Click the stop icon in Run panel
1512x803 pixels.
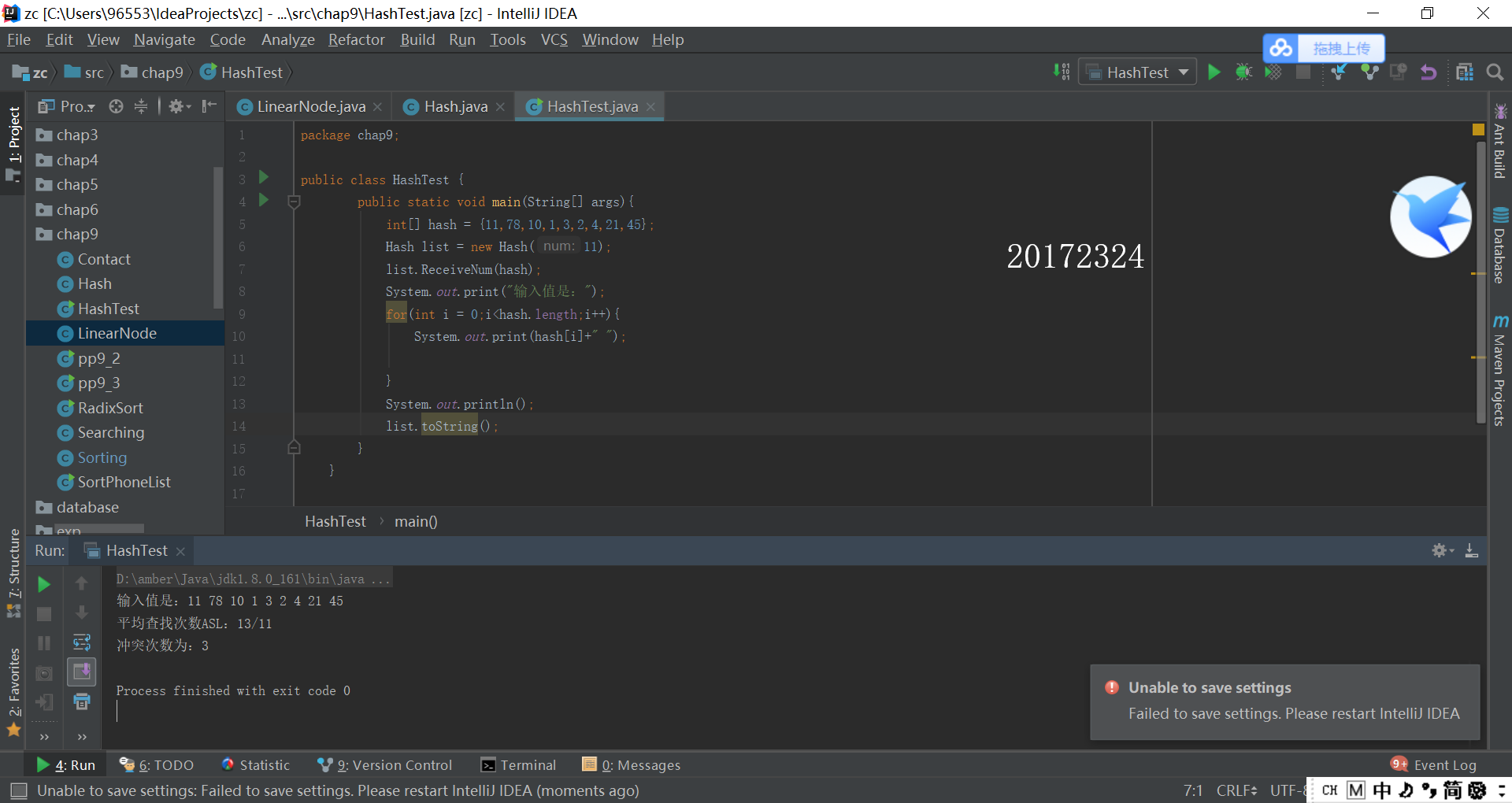coord(44,614)
